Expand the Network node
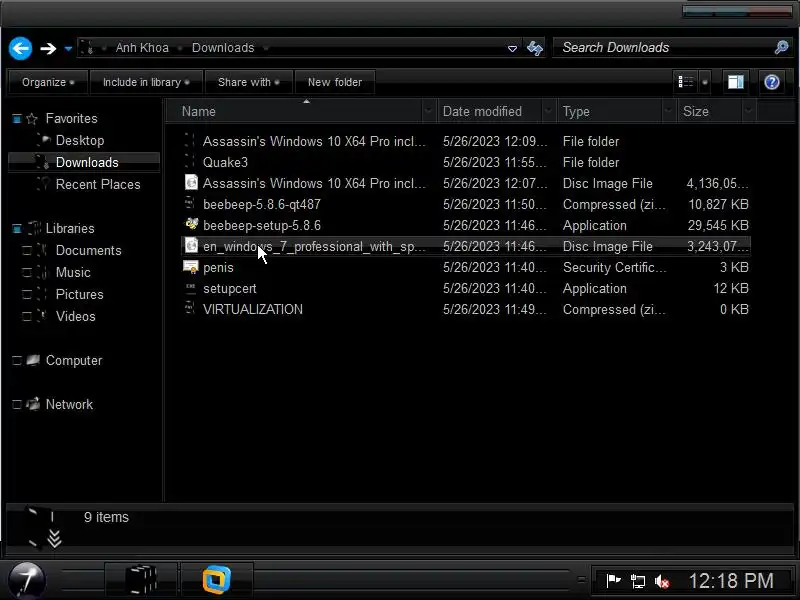 (x=17, y=405)
